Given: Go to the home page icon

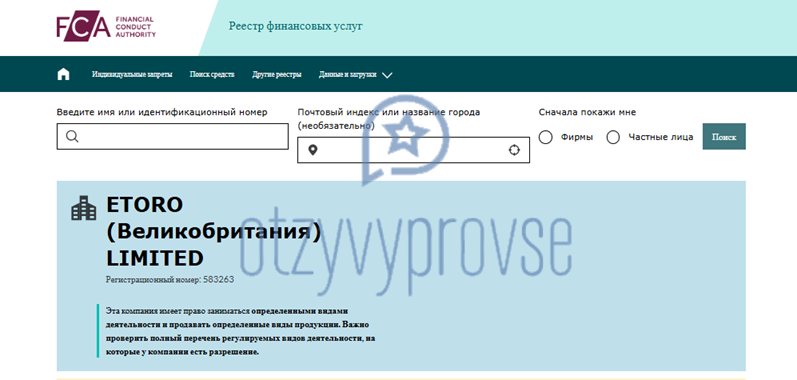Looking at the screenshot, I should pos(63,74).
